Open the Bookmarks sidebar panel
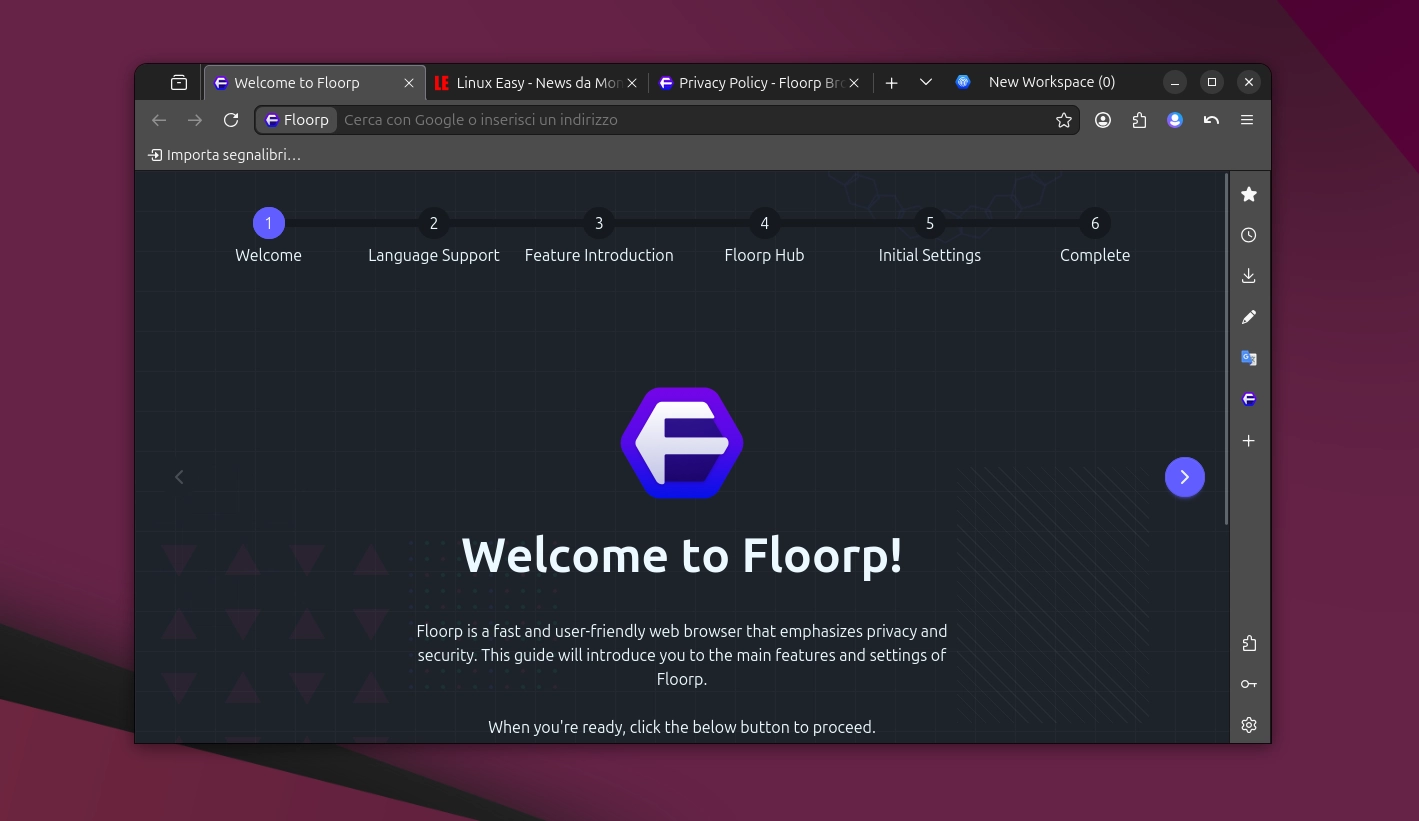This screenshot has width=1419, height=821. (1248, 194)
